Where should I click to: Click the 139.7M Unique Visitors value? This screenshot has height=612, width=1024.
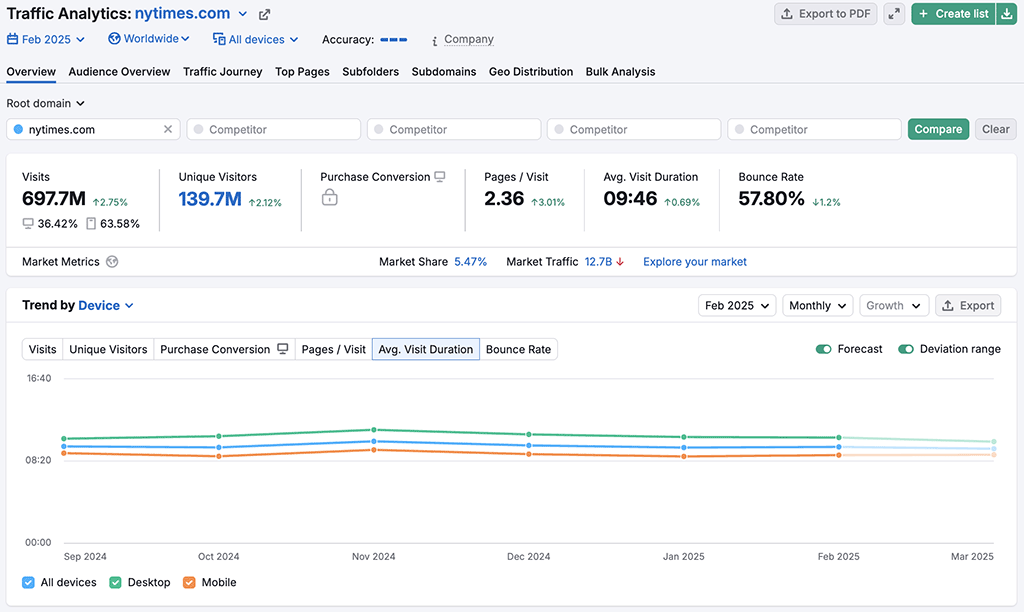(210, 199)
